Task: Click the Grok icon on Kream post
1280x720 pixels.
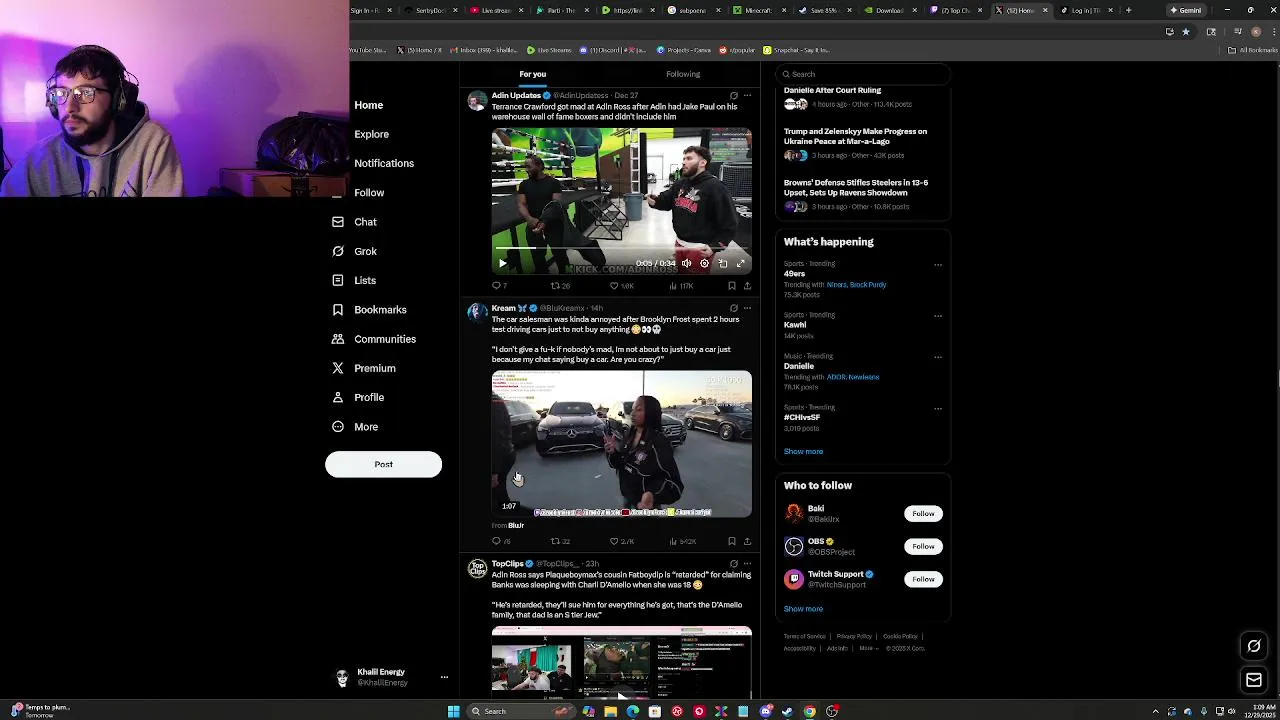Action: (734, 308)
